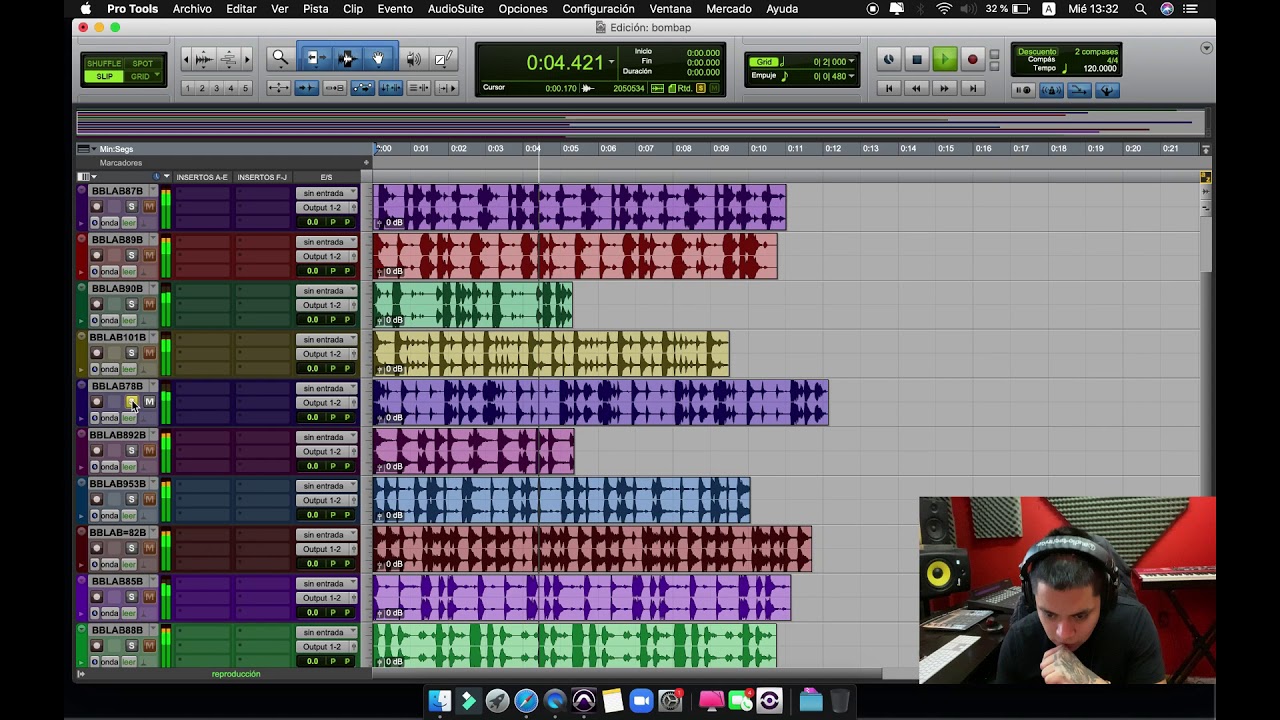Toggle the Online sync clock button
The width and height of the screenshot is (1280, 720).
(888, 60)
